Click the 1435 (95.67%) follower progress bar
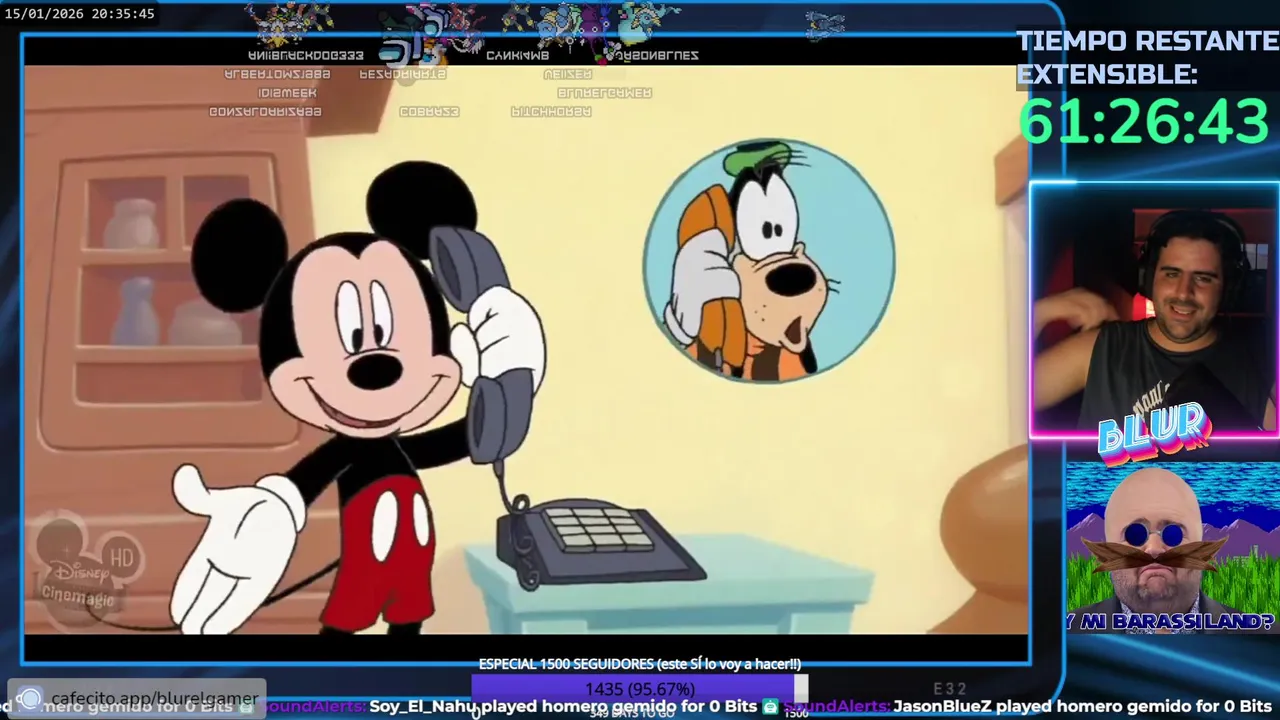 tap(639, 689)
